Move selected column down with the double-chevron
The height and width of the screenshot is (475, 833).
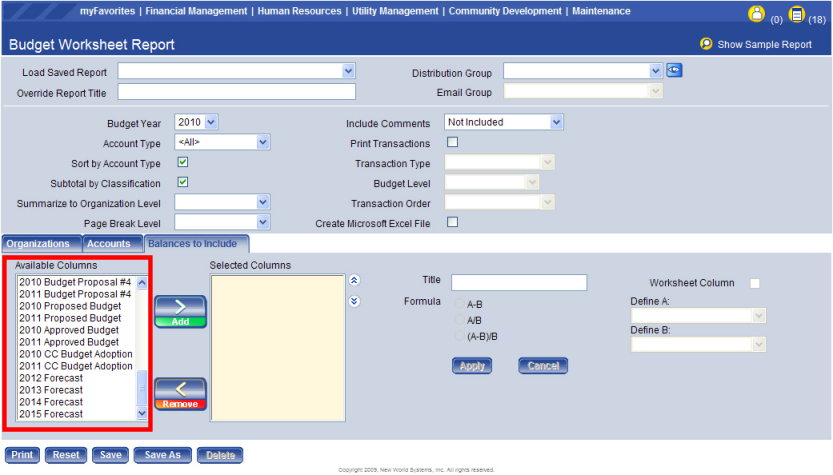click(354, 301)
